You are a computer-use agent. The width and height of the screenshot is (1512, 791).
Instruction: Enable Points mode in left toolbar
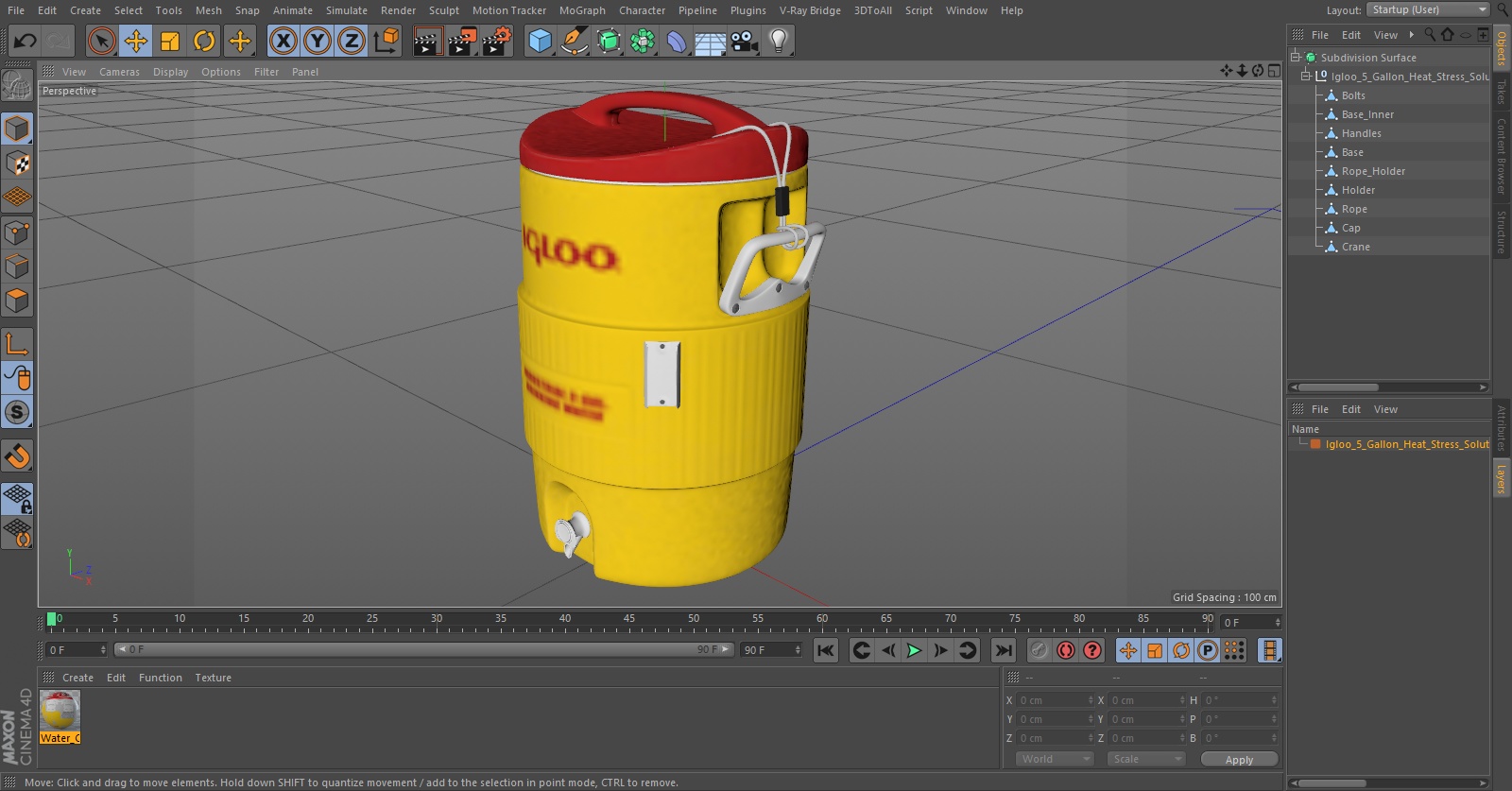point(17,232)
